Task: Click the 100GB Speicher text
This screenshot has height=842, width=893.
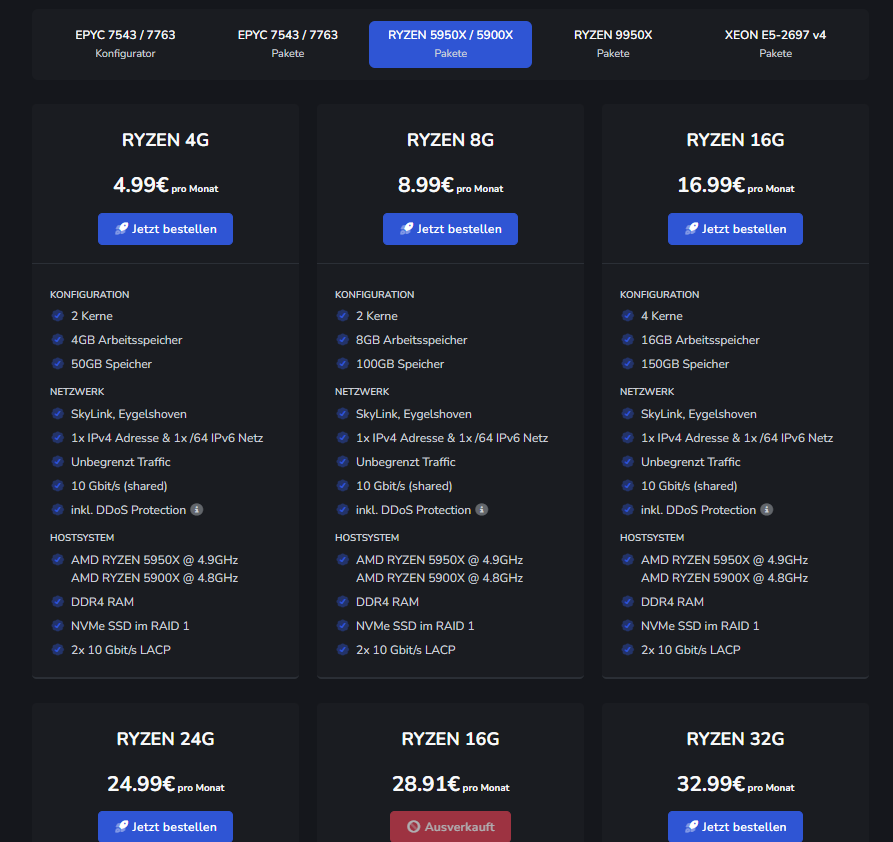Action: [x=400, y=364]
